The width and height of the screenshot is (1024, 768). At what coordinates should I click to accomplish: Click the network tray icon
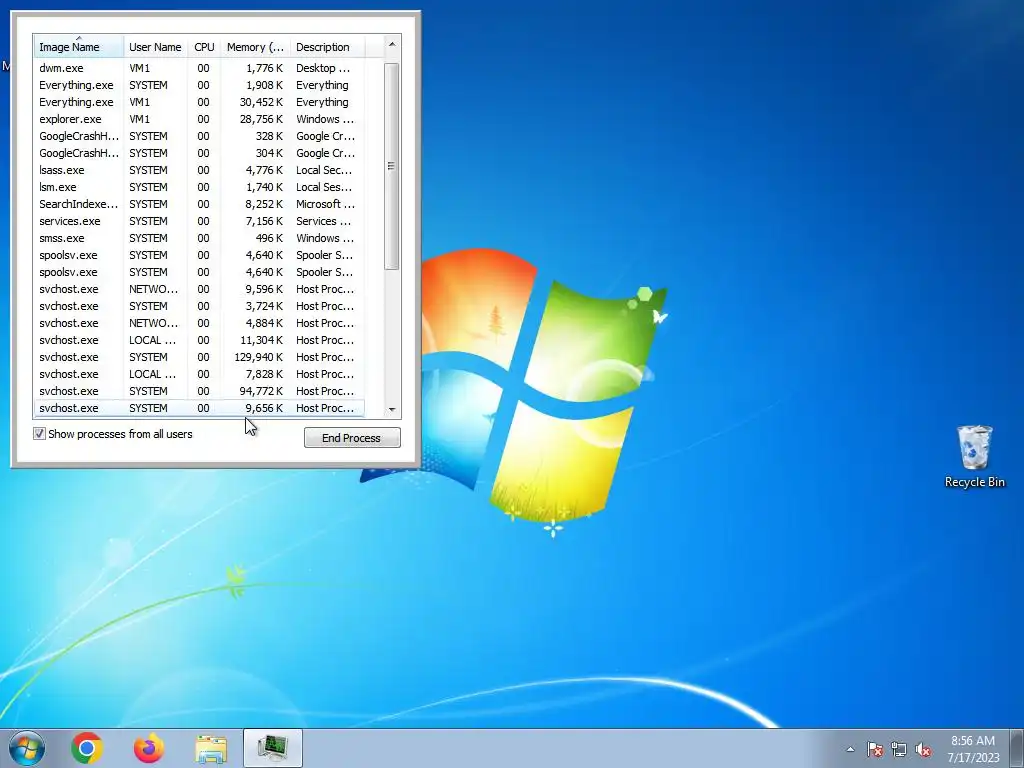tap(899, 749)
